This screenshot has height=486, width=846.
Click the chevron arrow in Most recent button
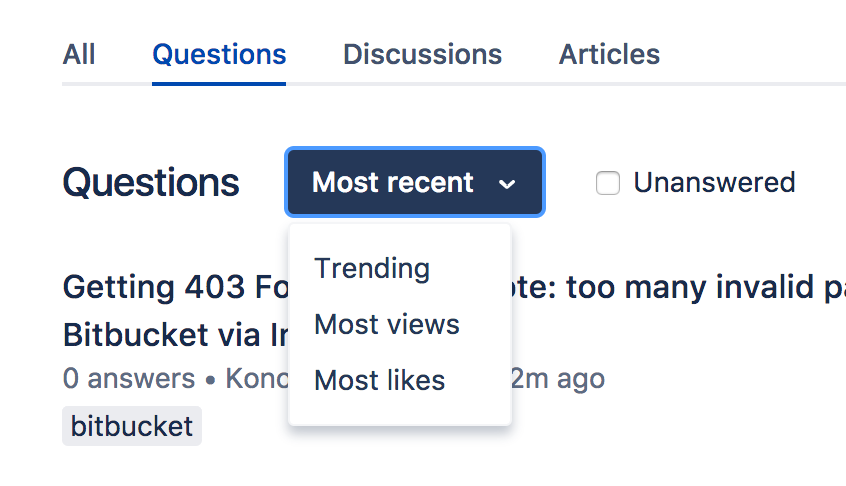(x=507, y=184)
